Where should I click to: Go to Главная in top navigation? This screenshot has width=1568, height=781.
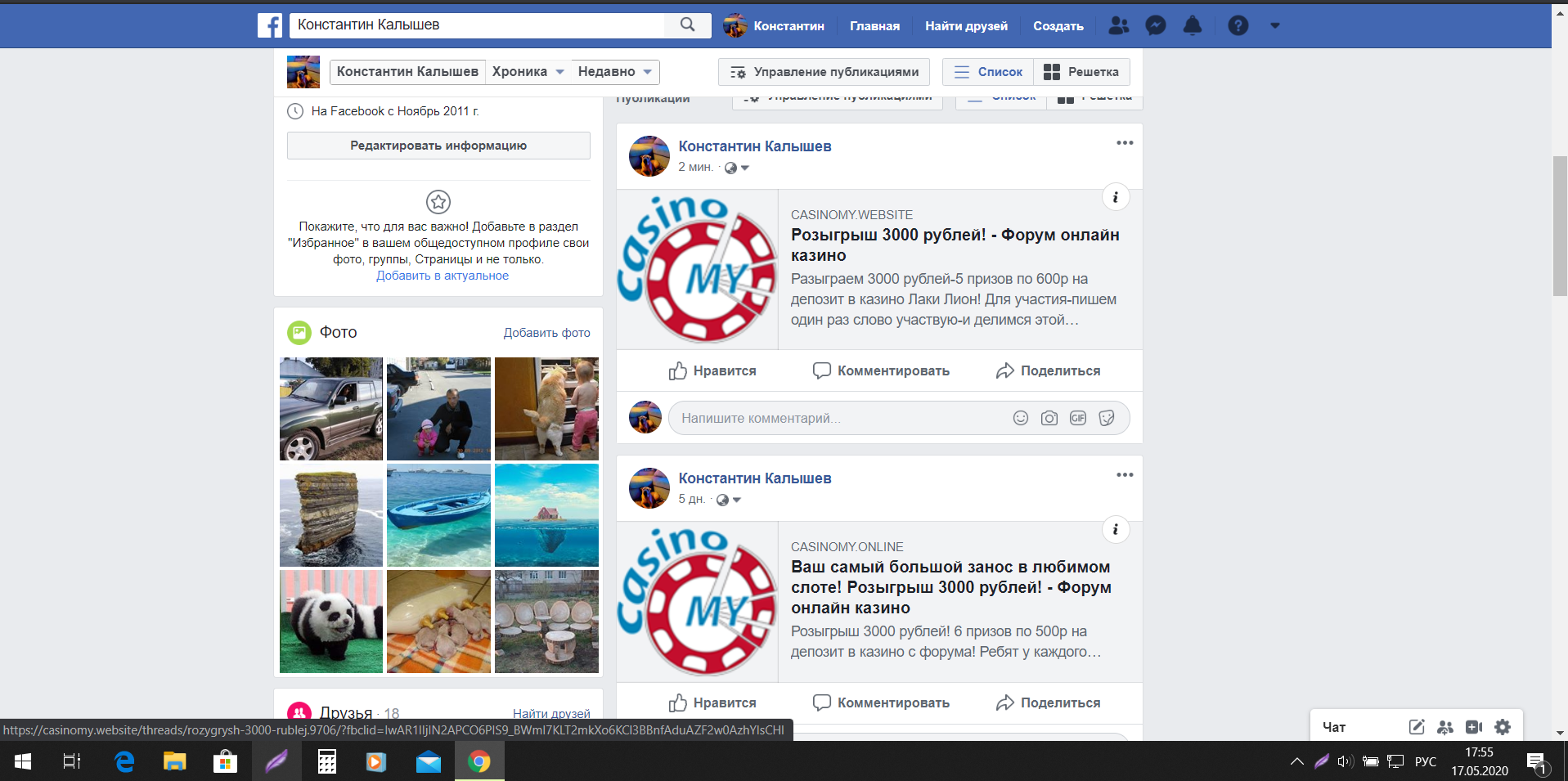(x=874, y=26)
